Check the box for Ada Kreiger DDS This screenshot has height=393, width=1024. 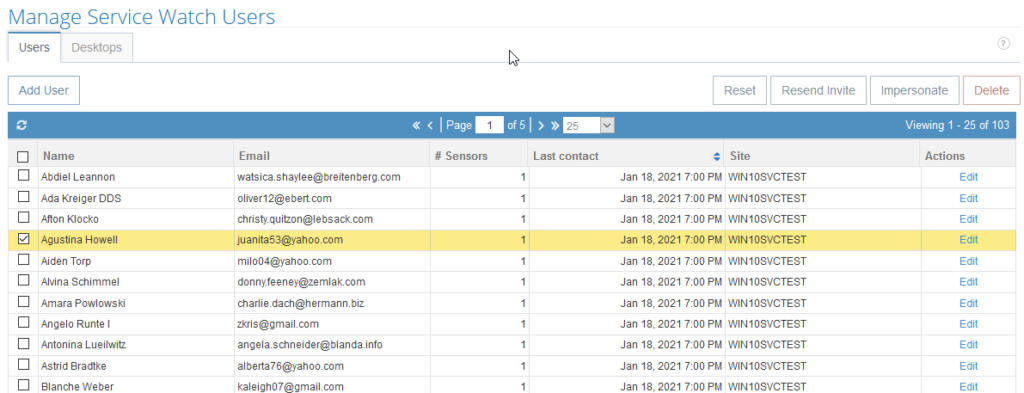coord(23,196)
